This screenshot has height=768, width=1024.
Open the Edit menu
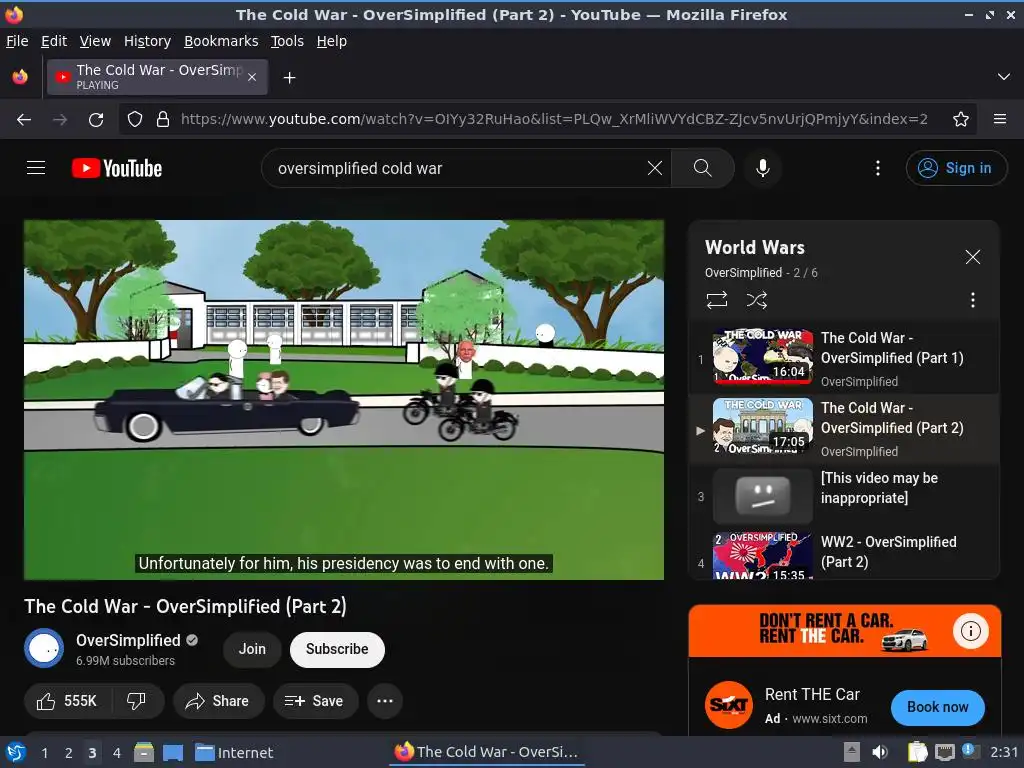tap(54, 41)
